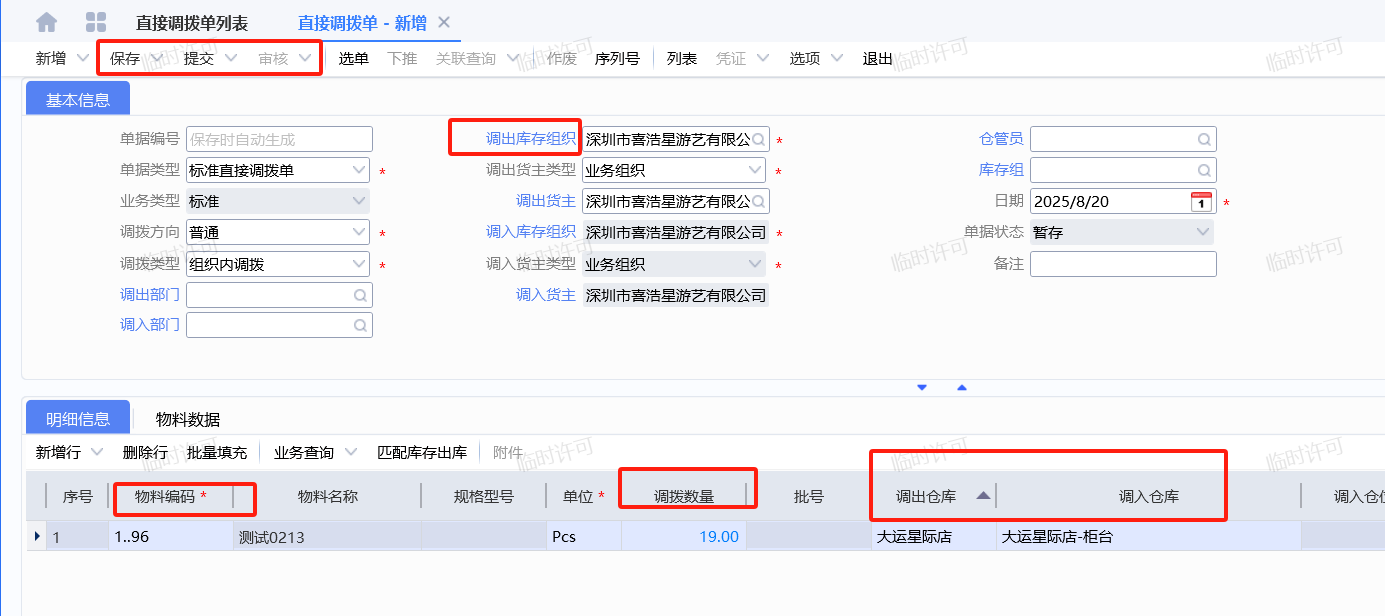Click the home icon

tap(46, 22)
